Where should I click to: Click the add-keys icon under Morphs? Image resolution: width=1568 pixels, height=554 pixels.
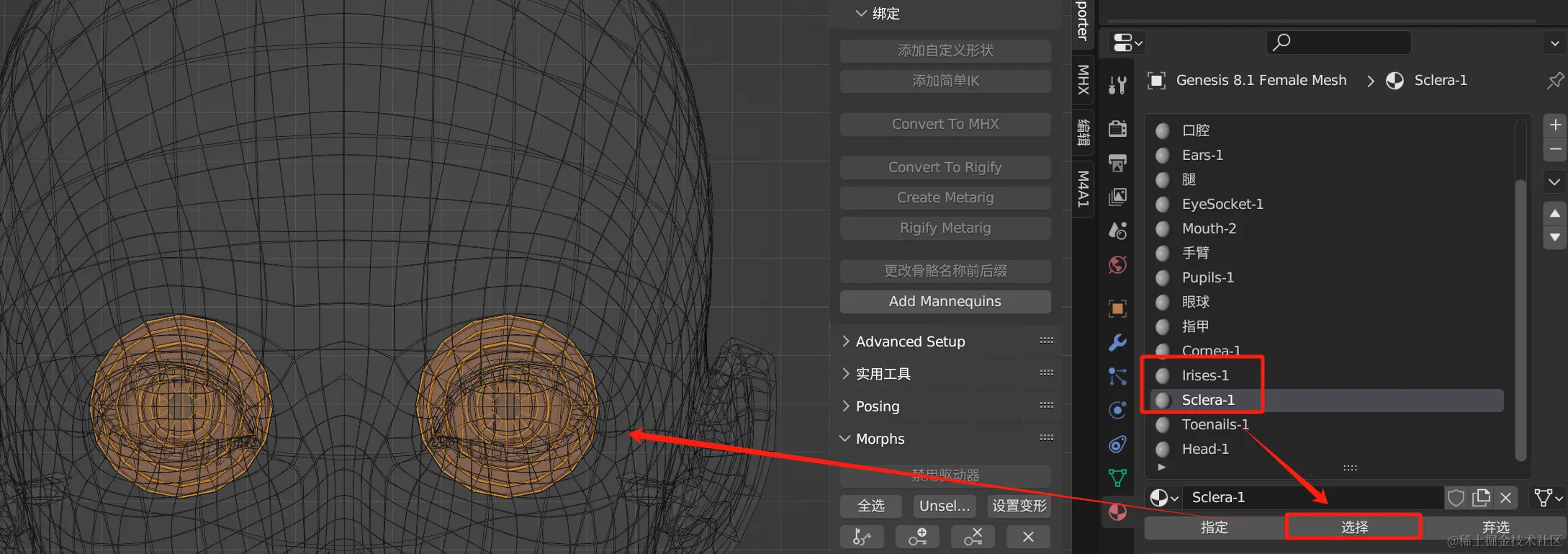tap(917, 537)
